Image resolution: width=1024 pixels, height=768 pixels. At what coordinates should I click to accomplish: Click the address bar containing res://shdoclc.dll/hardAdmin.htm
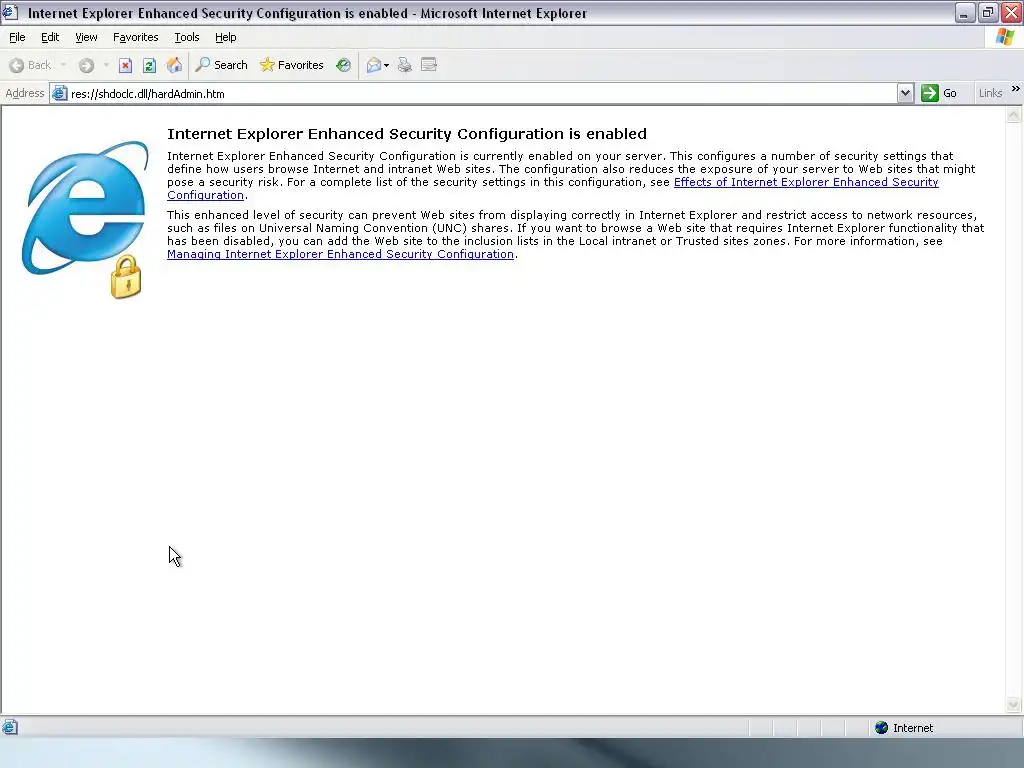(x=481, y=93)
